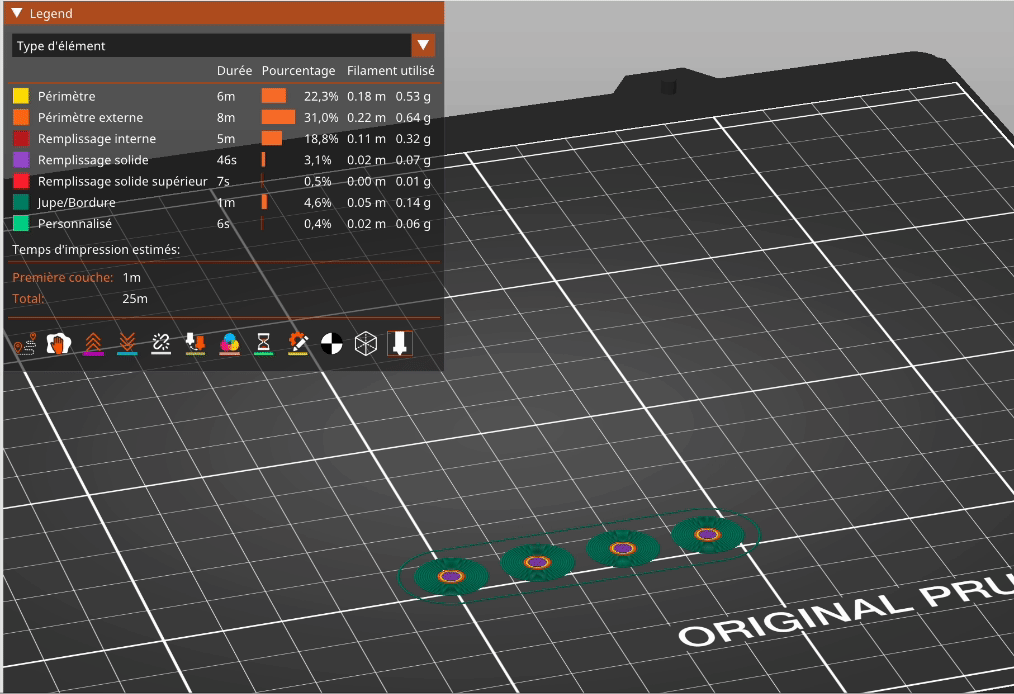Viewport: 1014px width, 694px height.
Task: Click the Remplissage solide purple swatch
Action: click(x=21, y=160)
